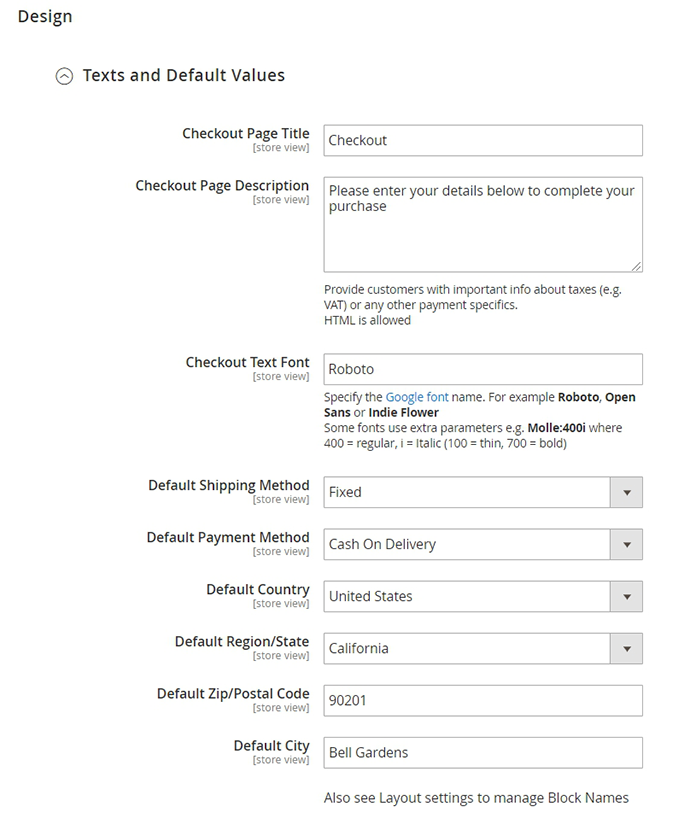This screenshot has width=684, height=830.
Task: Click the Checkout Text Font field
Action: click(482, 369)
